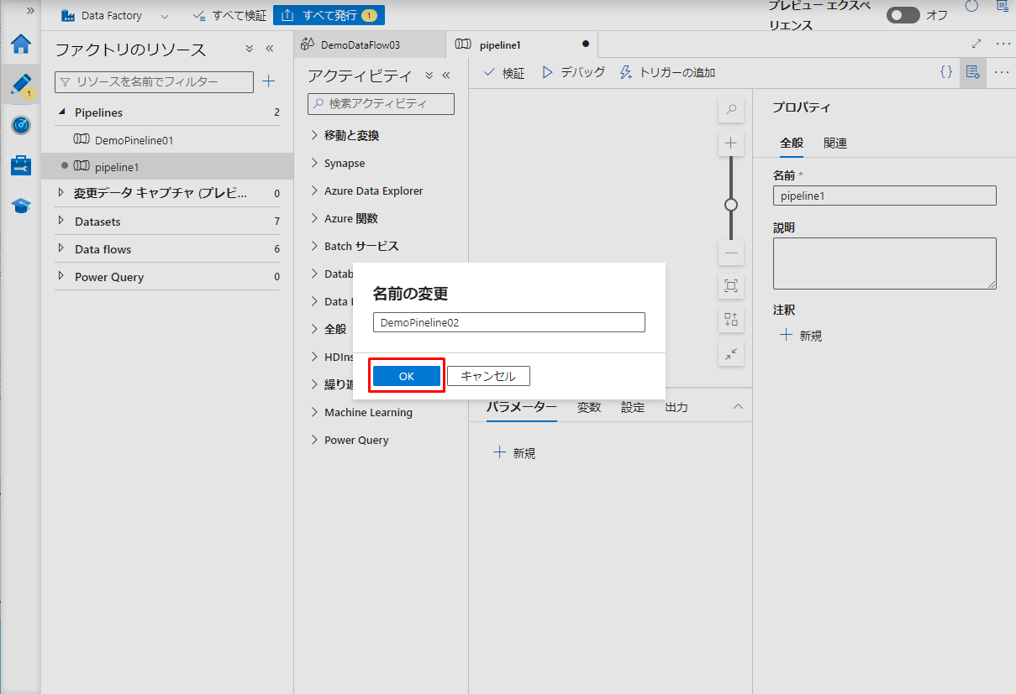This screenshot has height=694, width=1016.
Task: Select the 変数 tab
Action: click(589, 407)
